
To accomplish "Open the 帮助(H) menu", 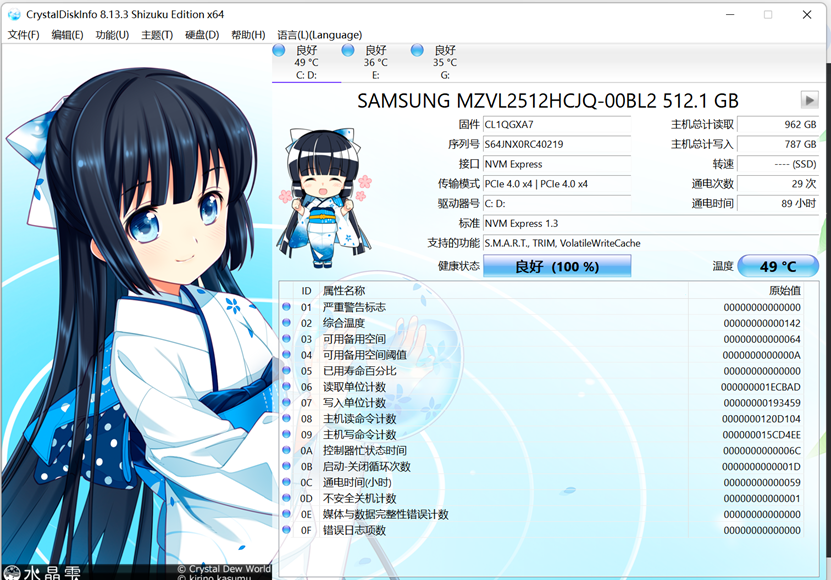I will [248, 35].
